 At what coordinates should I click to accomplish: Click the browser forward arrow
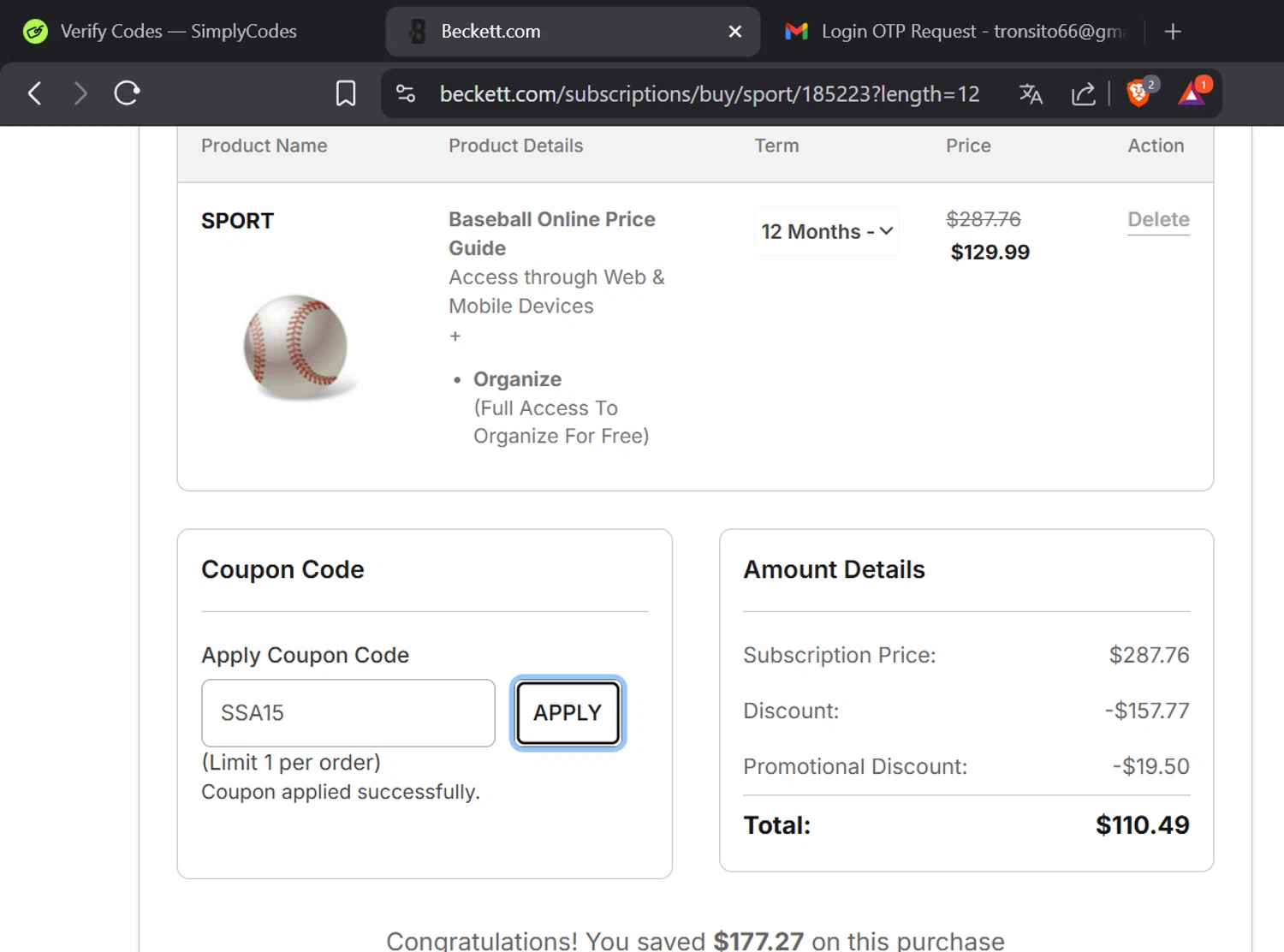tap(80, 93)
